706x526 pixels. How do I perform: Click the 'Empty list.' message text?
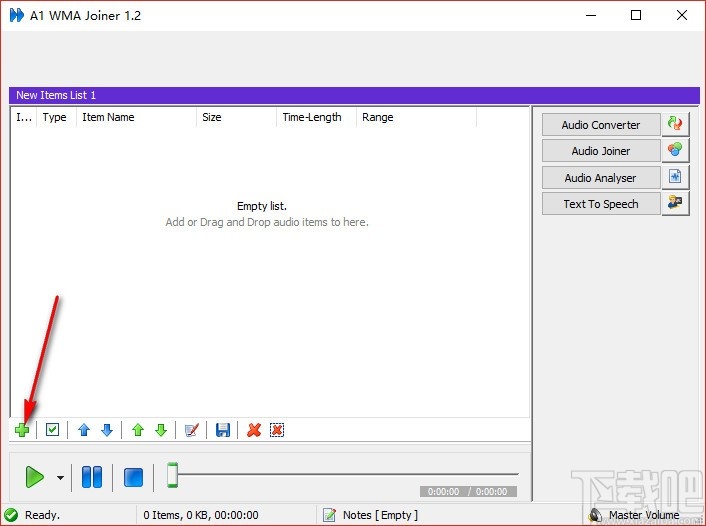(x=262, y=206)
